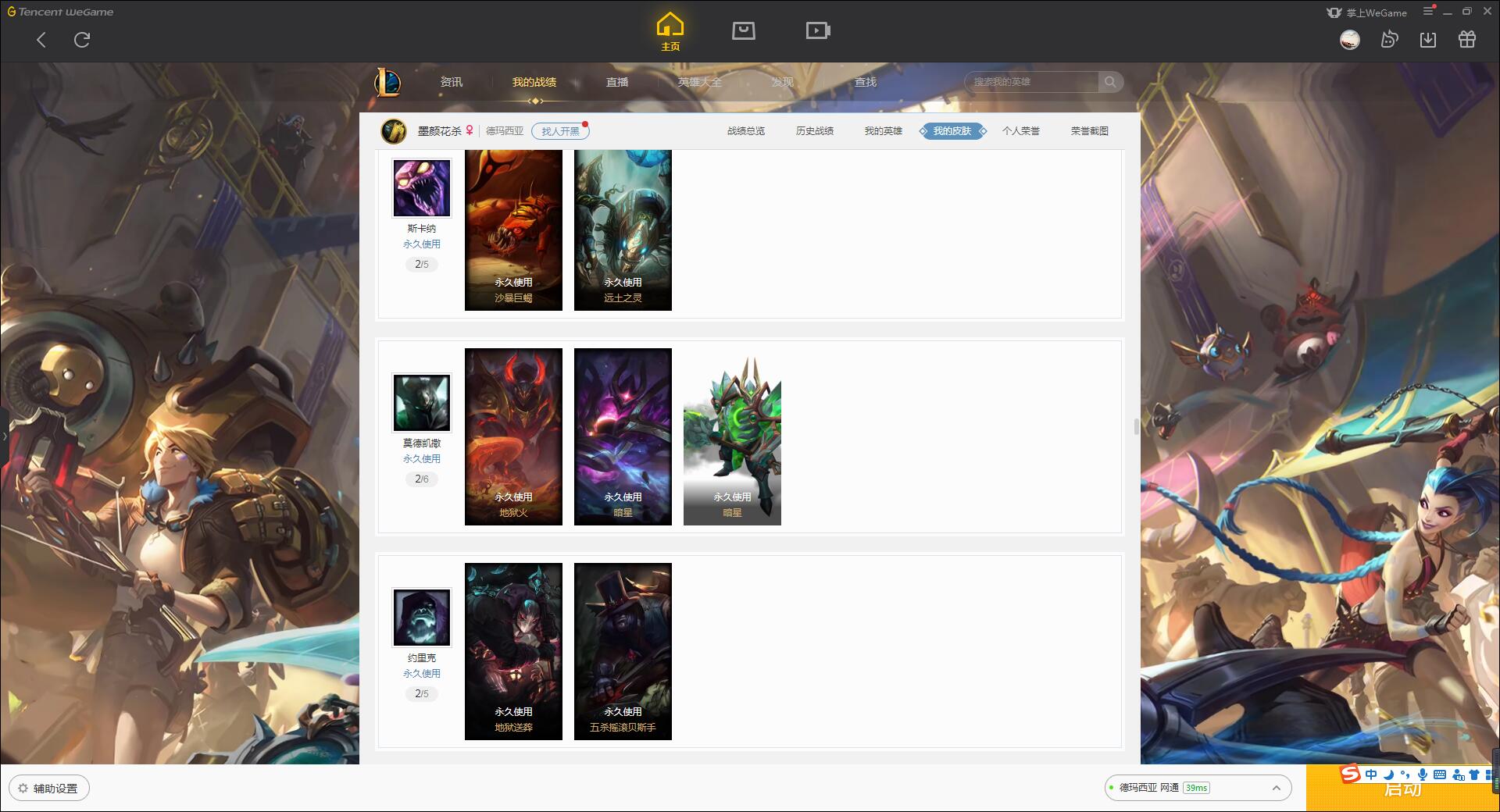Open the gift box icon

pyautogui.click(x=1467, y=39)
